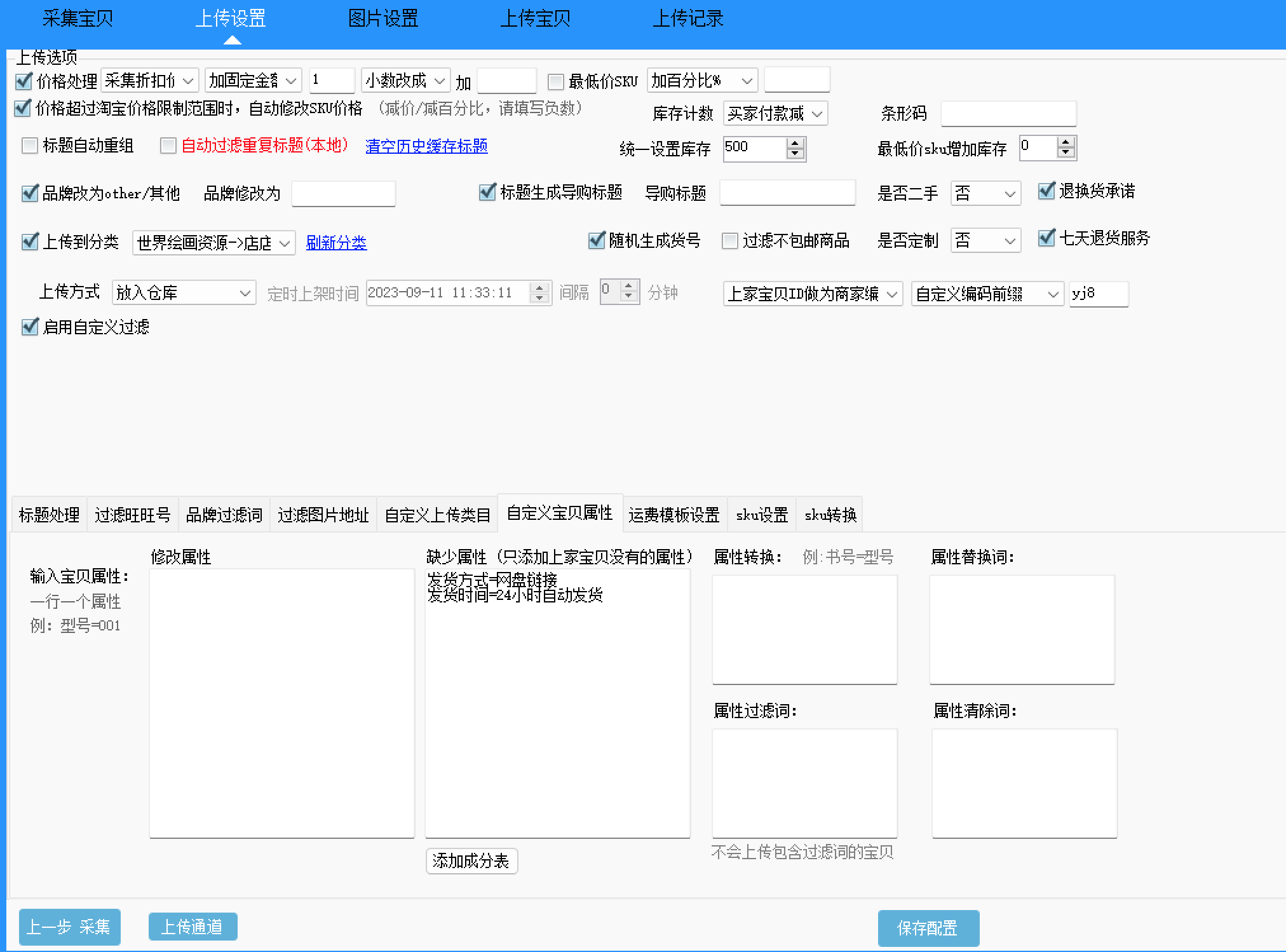Open the 标题处理 sub-tab
The image size is (1286, 952).
(x=50, y=515)
